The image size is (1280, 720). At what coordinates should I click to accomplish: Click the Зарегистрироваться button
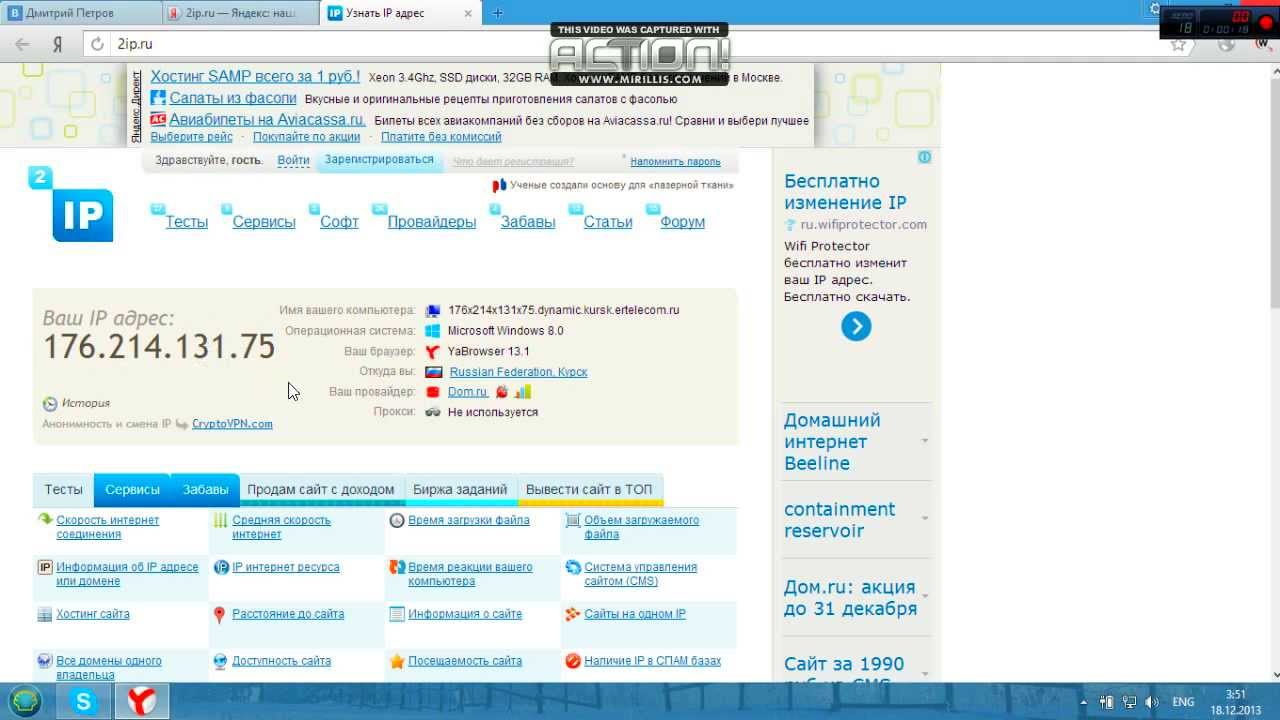tap(379, 160)
